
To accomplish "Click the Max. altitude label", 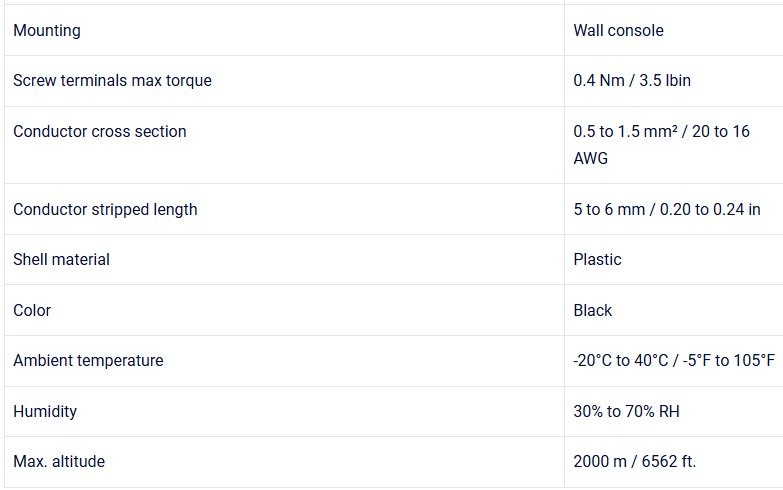I will tap(59, 461).
